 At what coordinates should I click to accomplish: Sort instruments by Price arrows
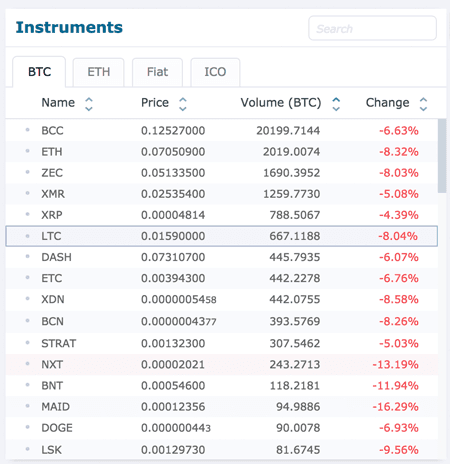point(183,104)
